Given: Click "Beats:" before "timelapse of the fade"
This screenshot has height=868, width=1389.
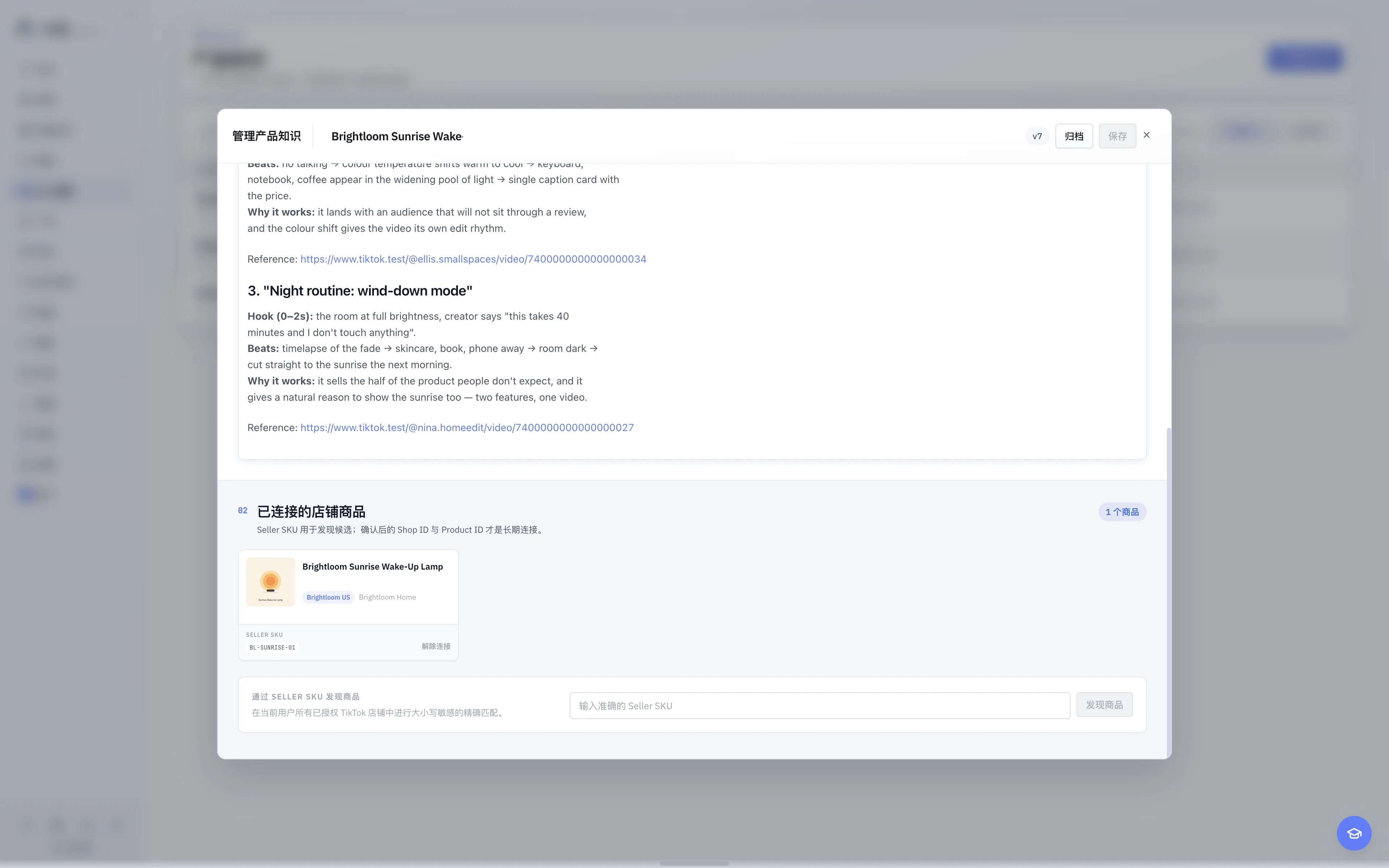Looking at the screenshot, I should 263,348.
